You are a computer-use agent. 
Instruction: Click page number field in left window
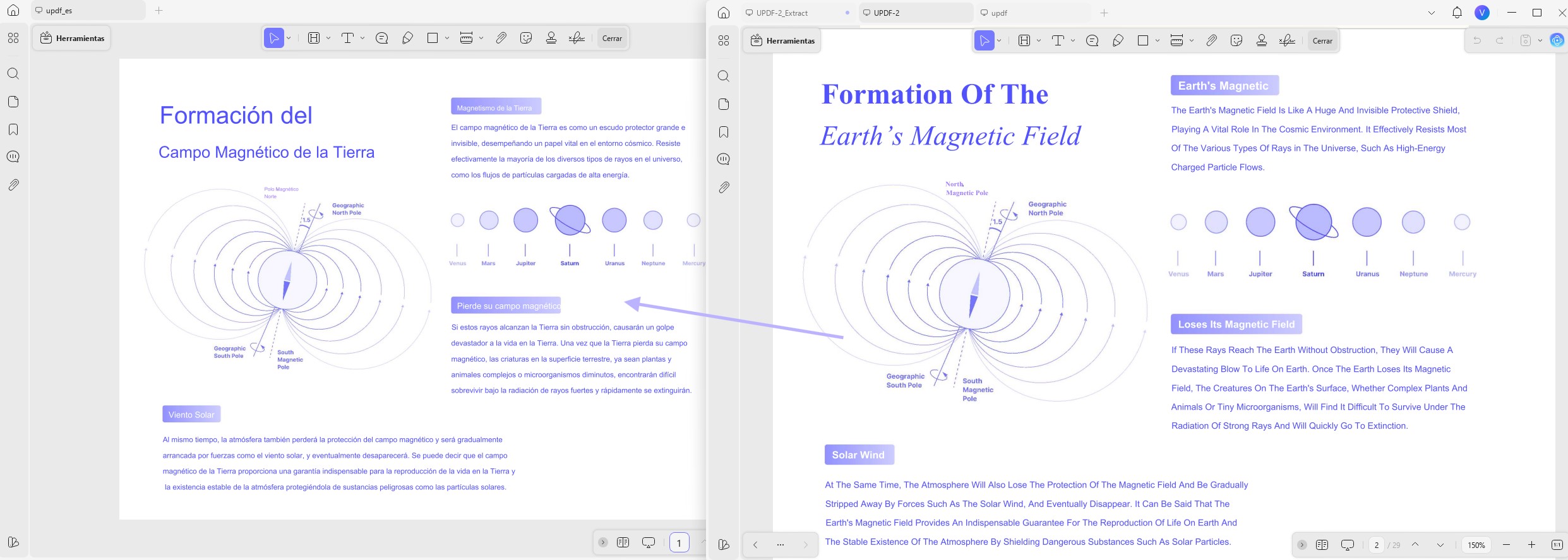pos(679,542)
